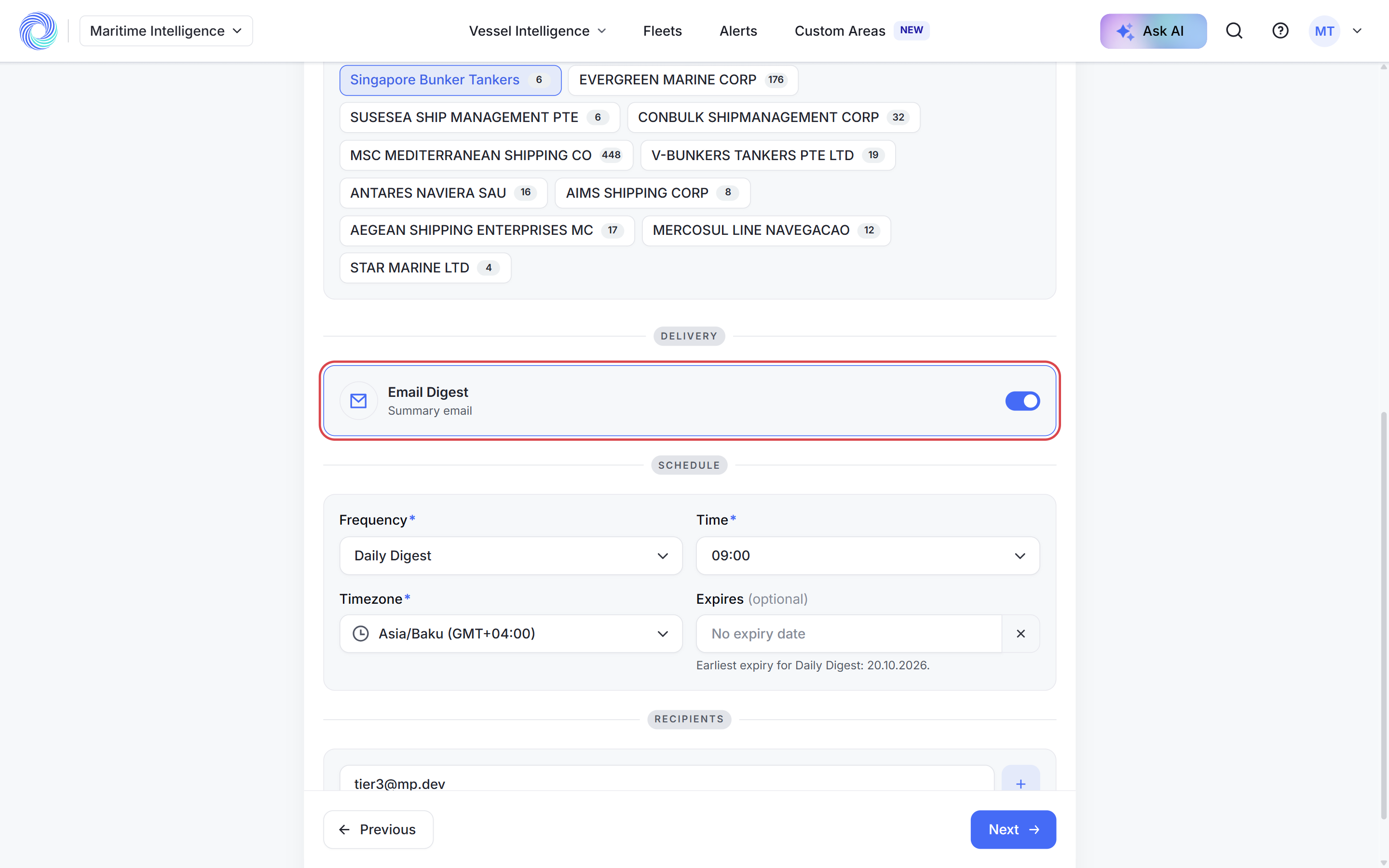Clear the expiry date with the X icon
The width and height of the screenshot is (1389, 868).
(x=1021, y=634)
